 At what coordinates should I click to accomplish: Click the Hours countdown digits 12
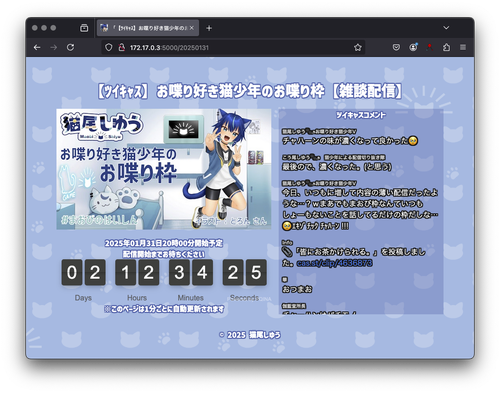pos(137,273)
